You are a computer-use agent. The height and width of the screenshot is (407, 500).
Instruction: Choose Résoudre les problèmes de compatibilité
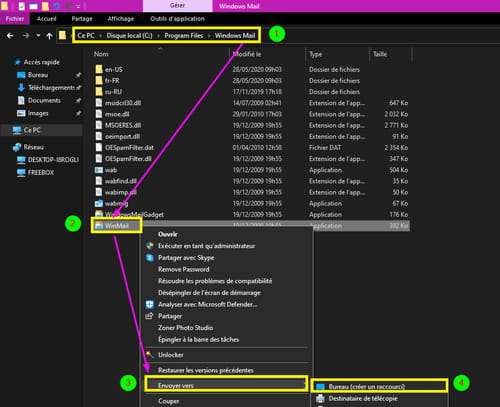point(215,281)
